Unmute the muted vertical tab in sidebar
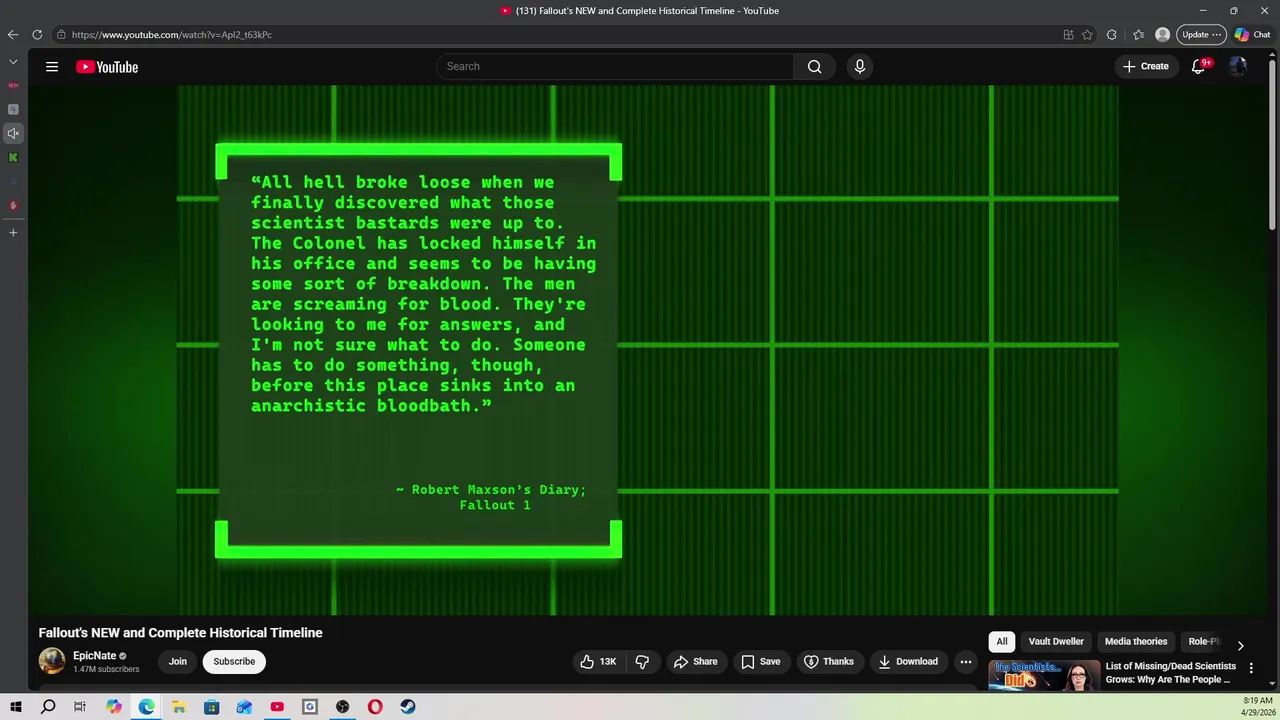The image size is (1280, 720). (x=13, y=133)
